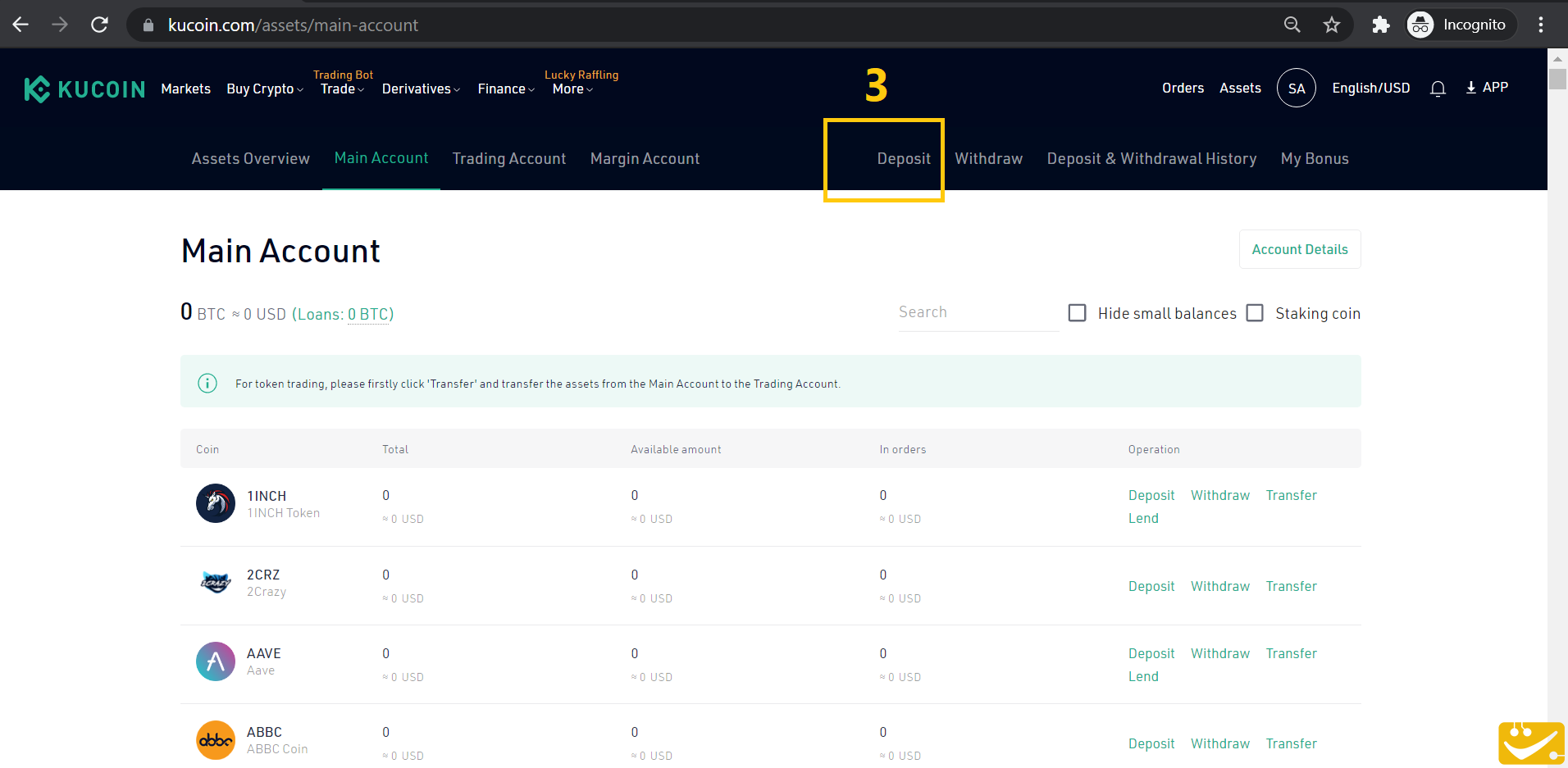
Task: Enable the Staking coin checkbox
Action: (x=1255, y=313)
